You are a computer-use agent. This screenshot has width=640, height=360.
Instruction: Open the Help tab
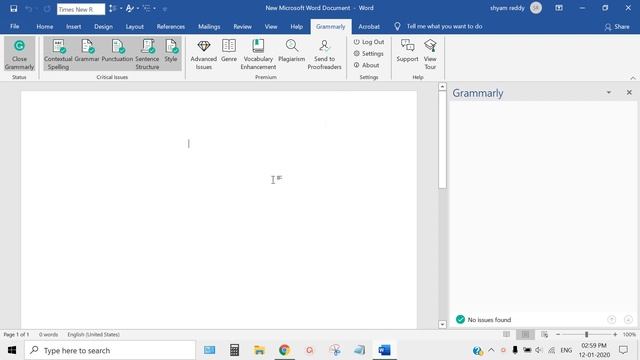297,26
